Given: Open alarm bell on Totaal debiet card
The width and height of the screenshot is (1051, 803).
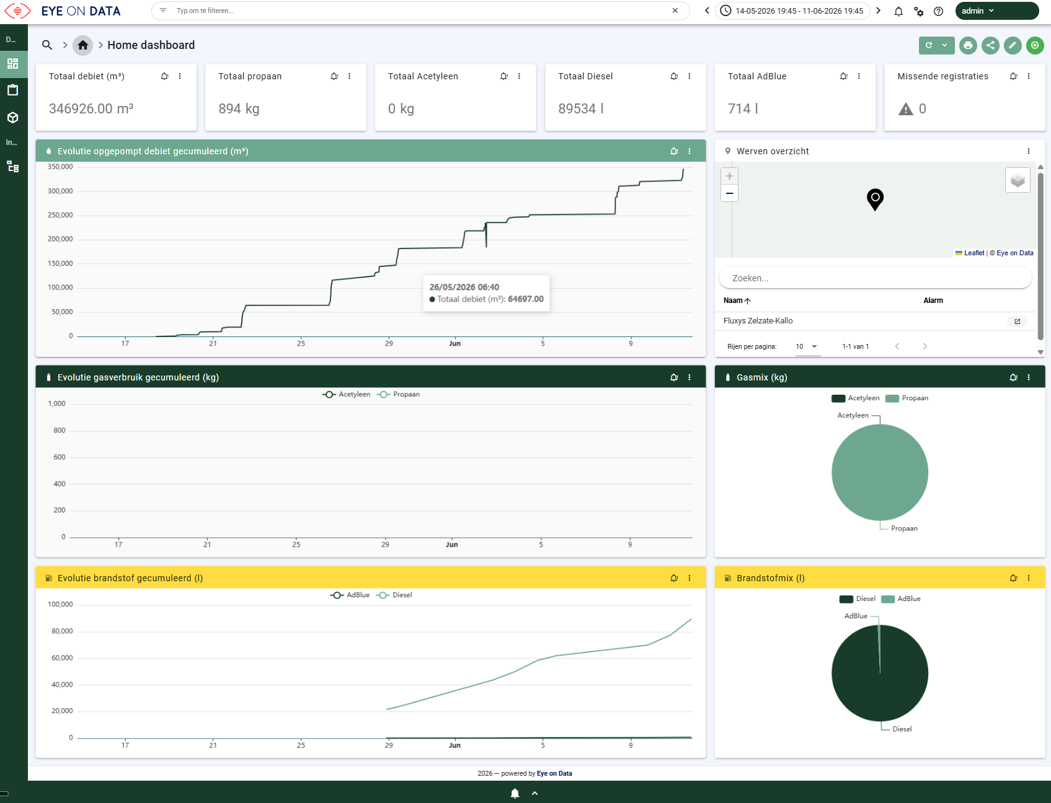Looking at the screenshot, I should [x=165, y=76].
